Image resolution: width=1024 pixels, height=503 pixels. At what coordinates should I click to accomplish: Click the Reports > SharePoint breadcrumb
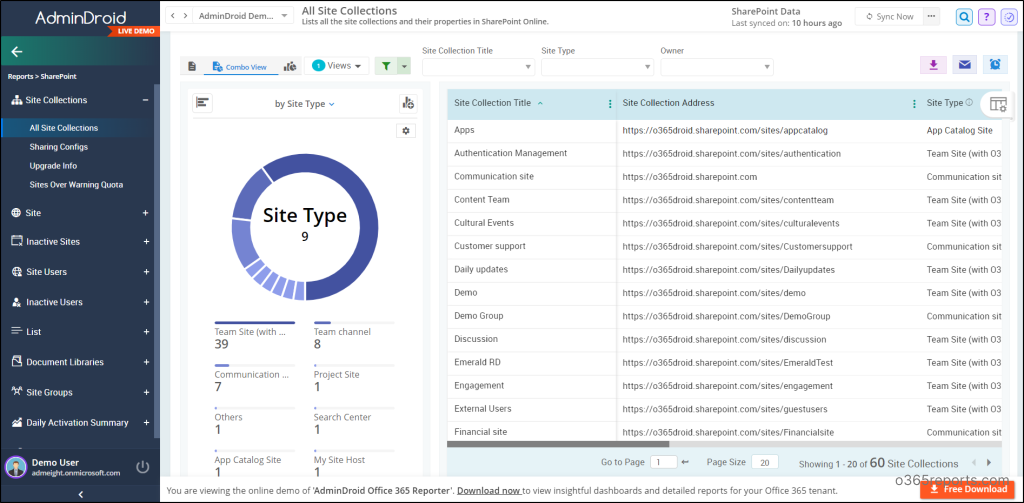click(x=42, y=76)
